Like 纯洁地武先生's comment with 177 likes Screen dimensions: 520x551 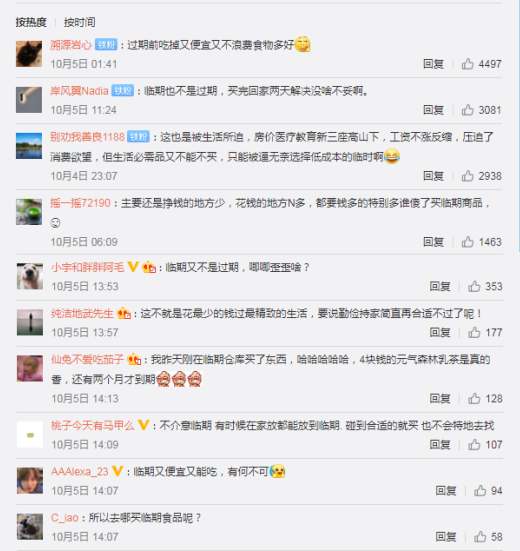click(x=474, y=332)
